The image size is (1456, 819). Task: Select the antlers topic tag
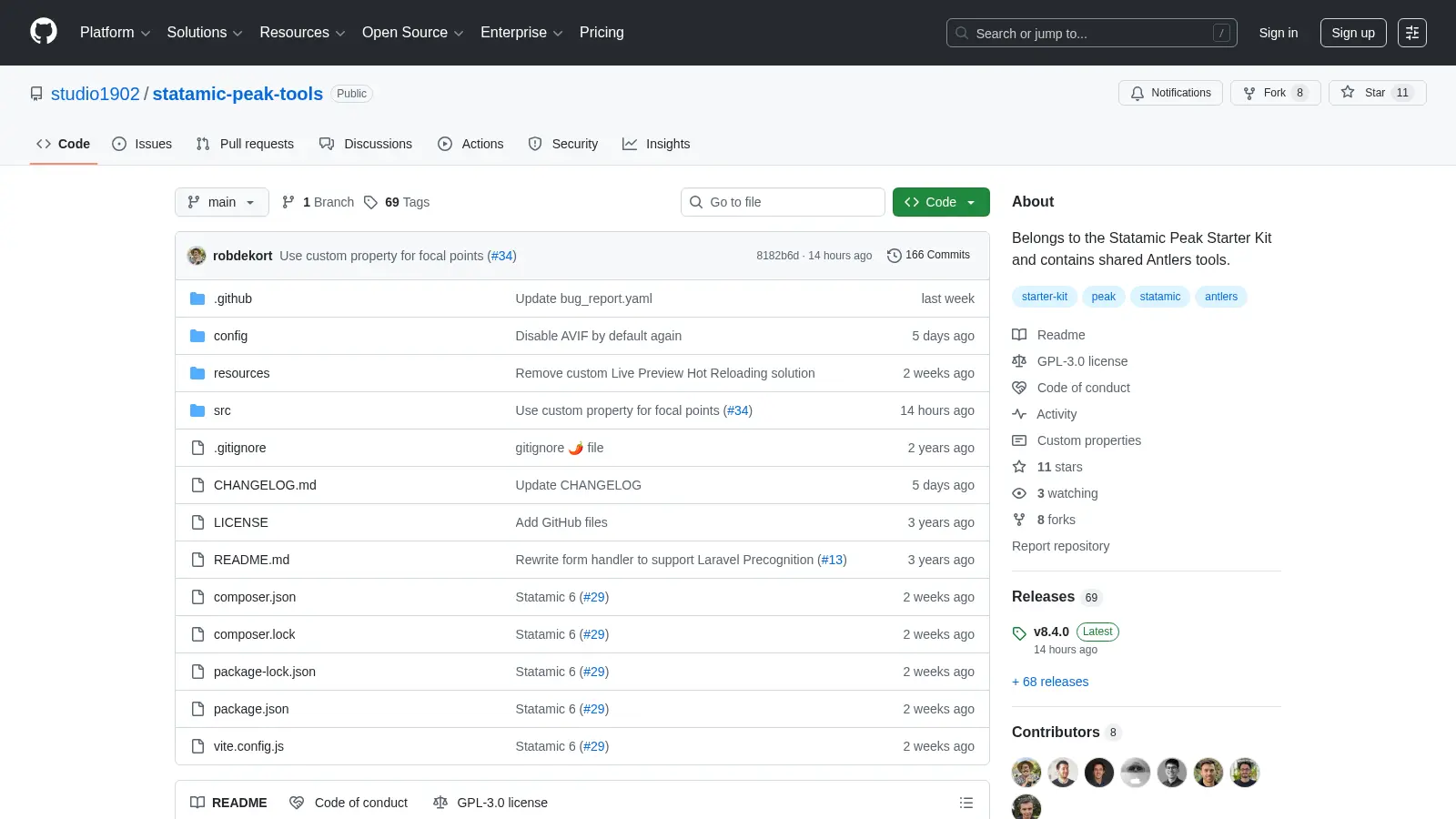(x=1221, y=297)
